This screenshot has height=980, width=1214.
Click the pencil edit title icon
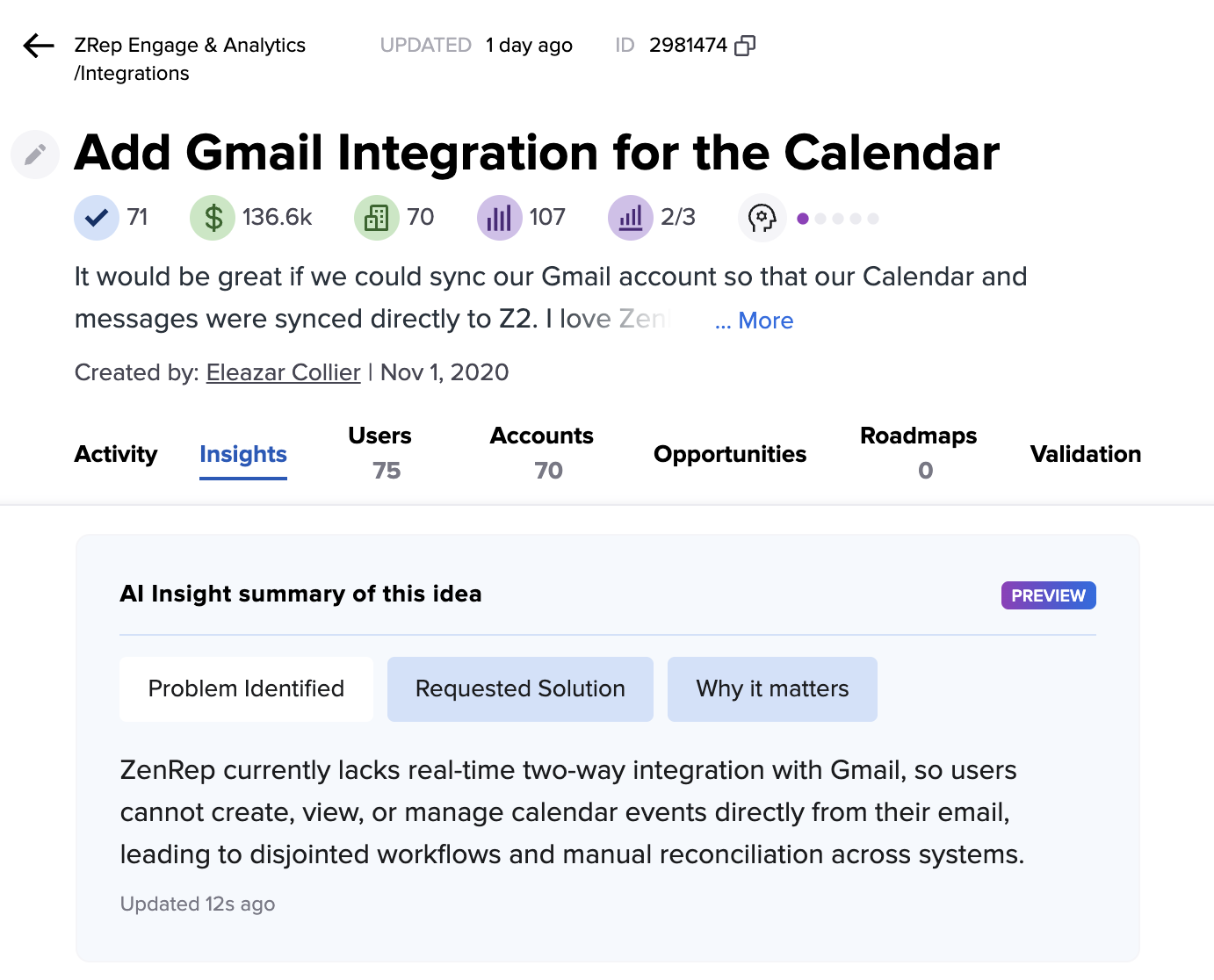click(35, 155)
